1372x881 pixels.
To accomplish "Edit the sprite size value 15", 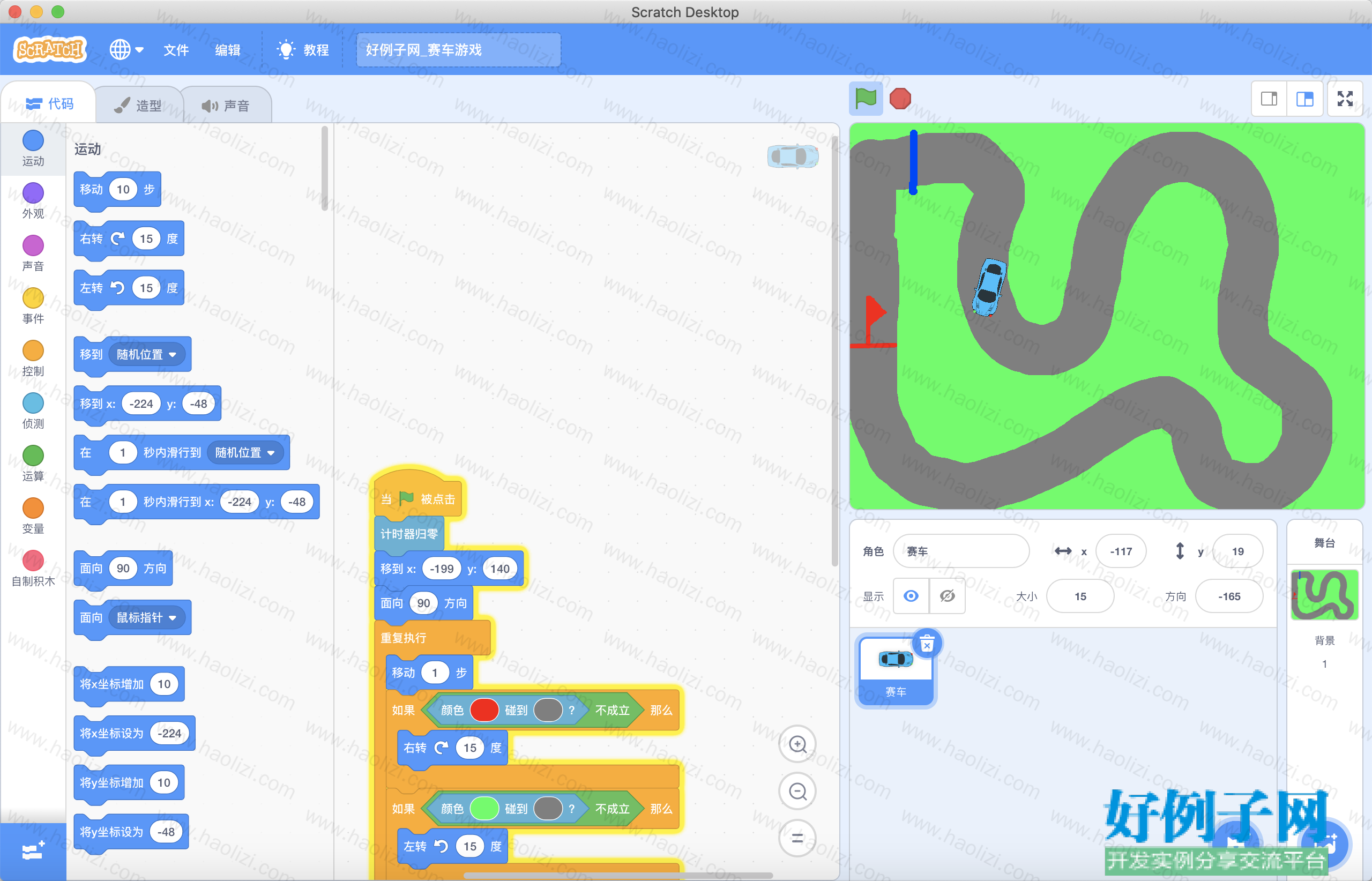I will 1079,596.
